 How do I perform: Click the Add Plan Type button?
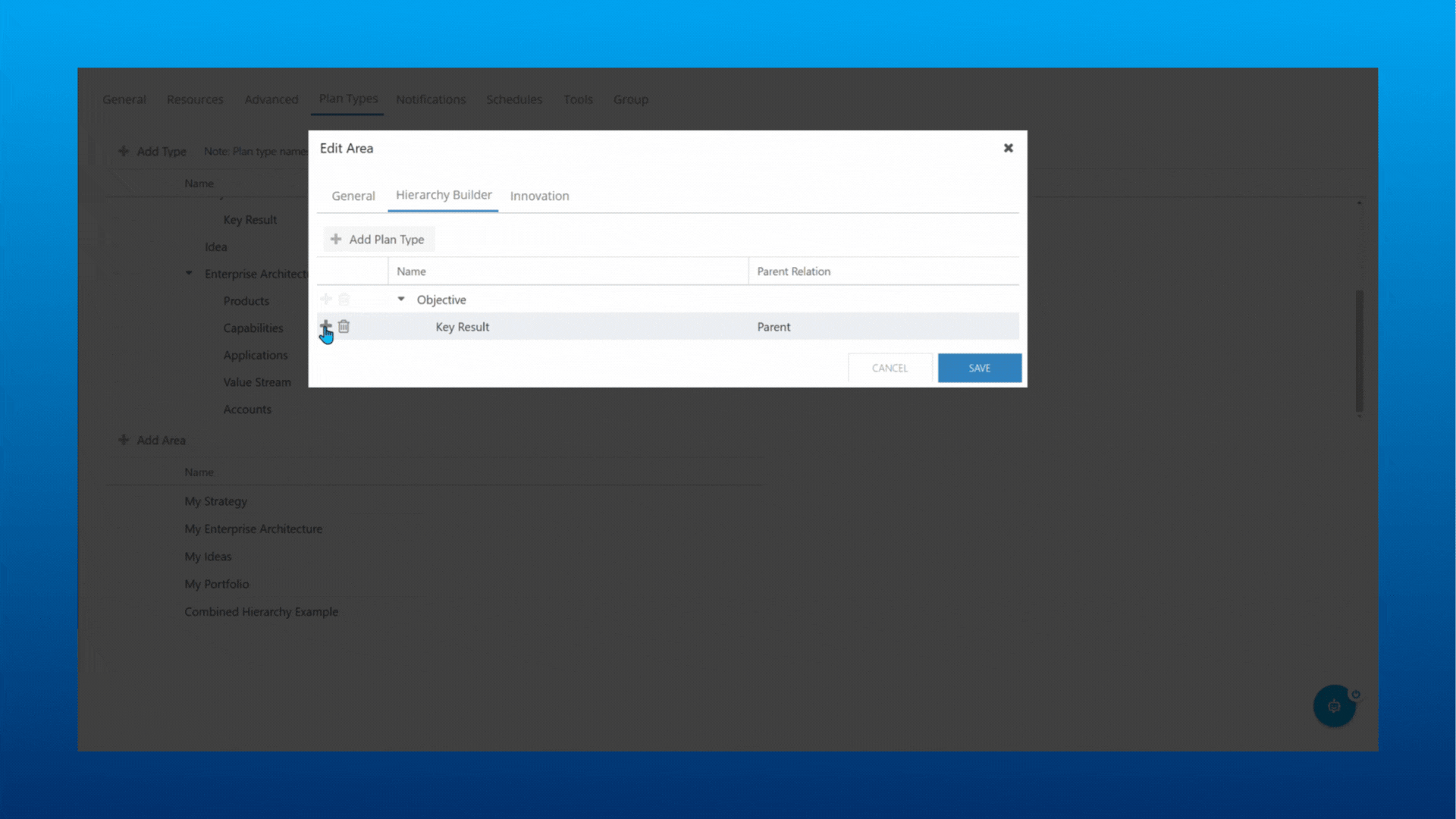(379, 239)
